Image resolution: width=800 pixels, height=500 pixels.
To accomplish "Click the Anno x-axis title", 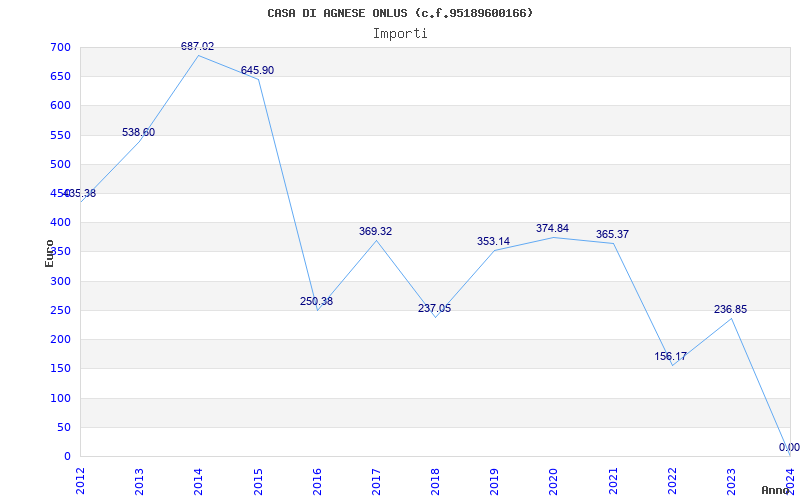I will click(776, 490).
